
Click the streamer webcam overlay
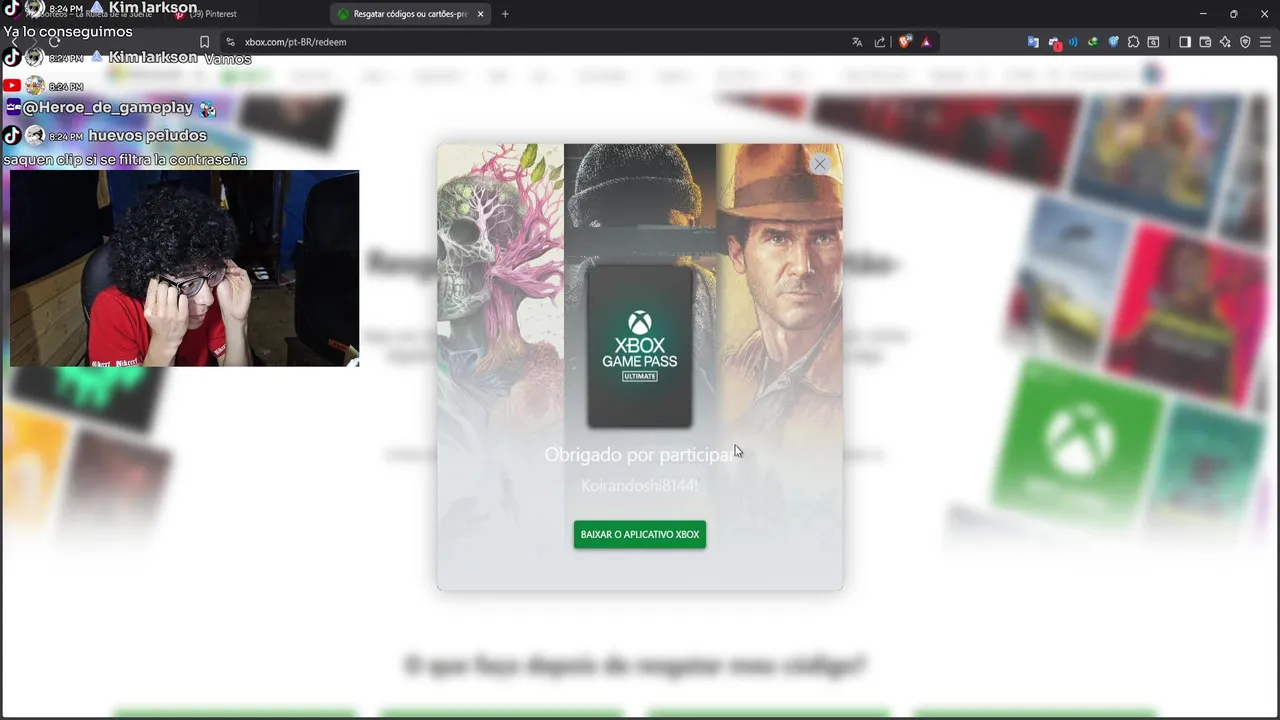[x=183, y=268]
